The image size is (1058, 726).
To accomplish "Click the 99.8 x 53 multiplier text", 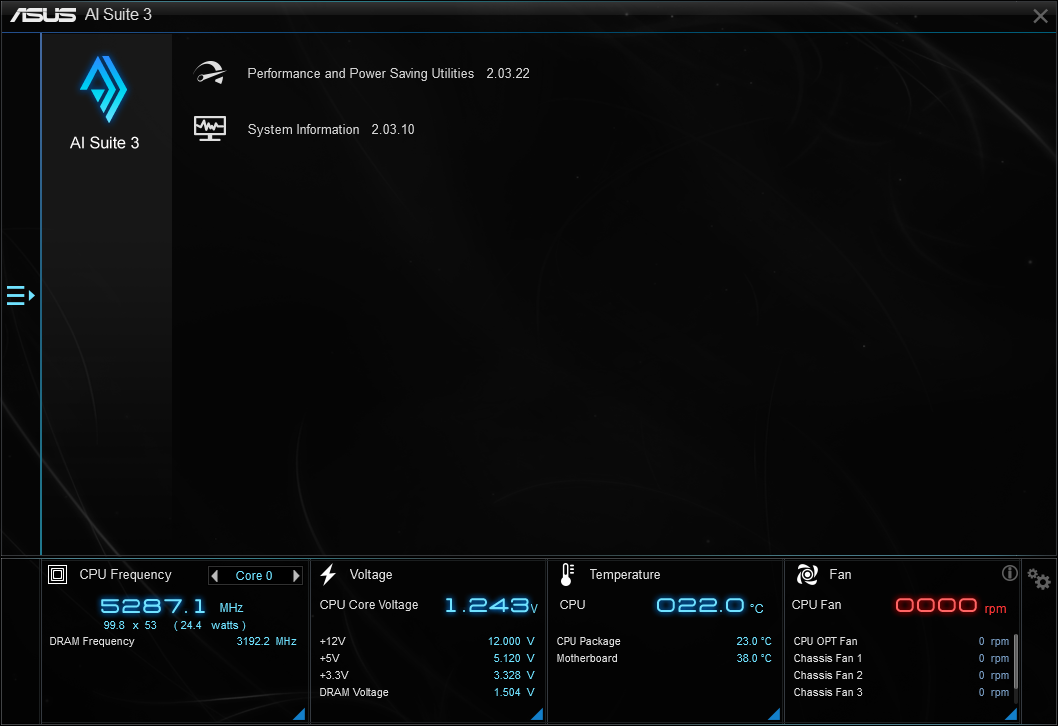I will click(130, 625).
